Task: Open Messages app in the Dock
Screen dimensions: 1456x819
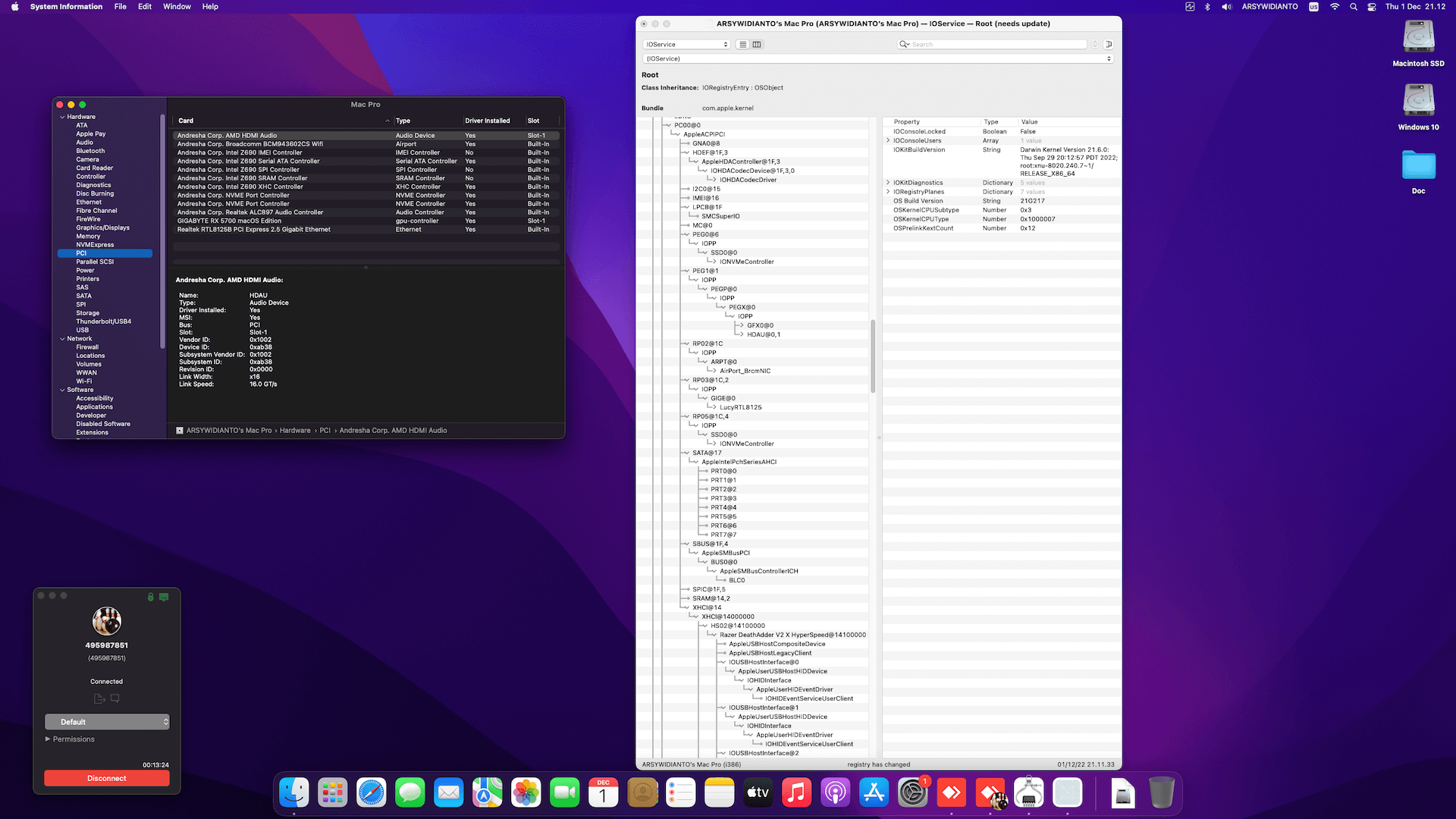Action: coord(410,793)
